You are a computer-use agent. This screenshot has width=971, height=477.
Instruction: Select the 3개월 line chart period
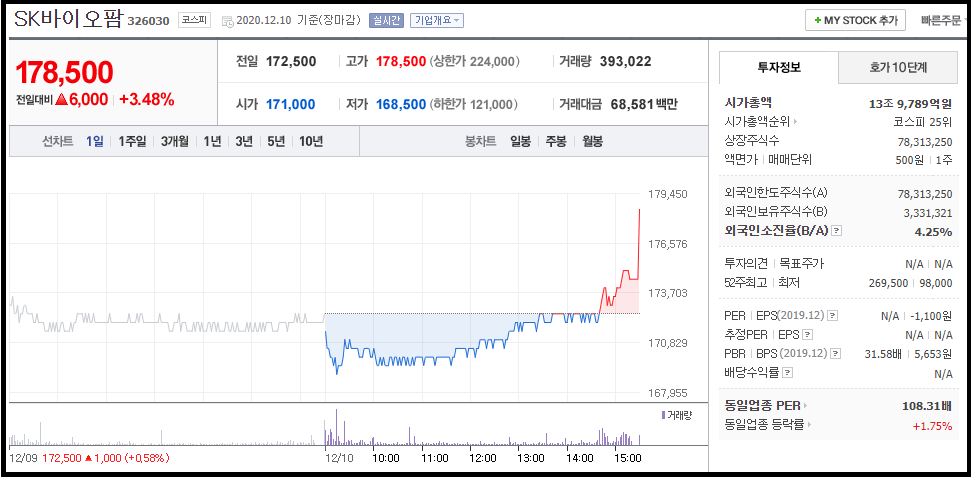point(175,141)
